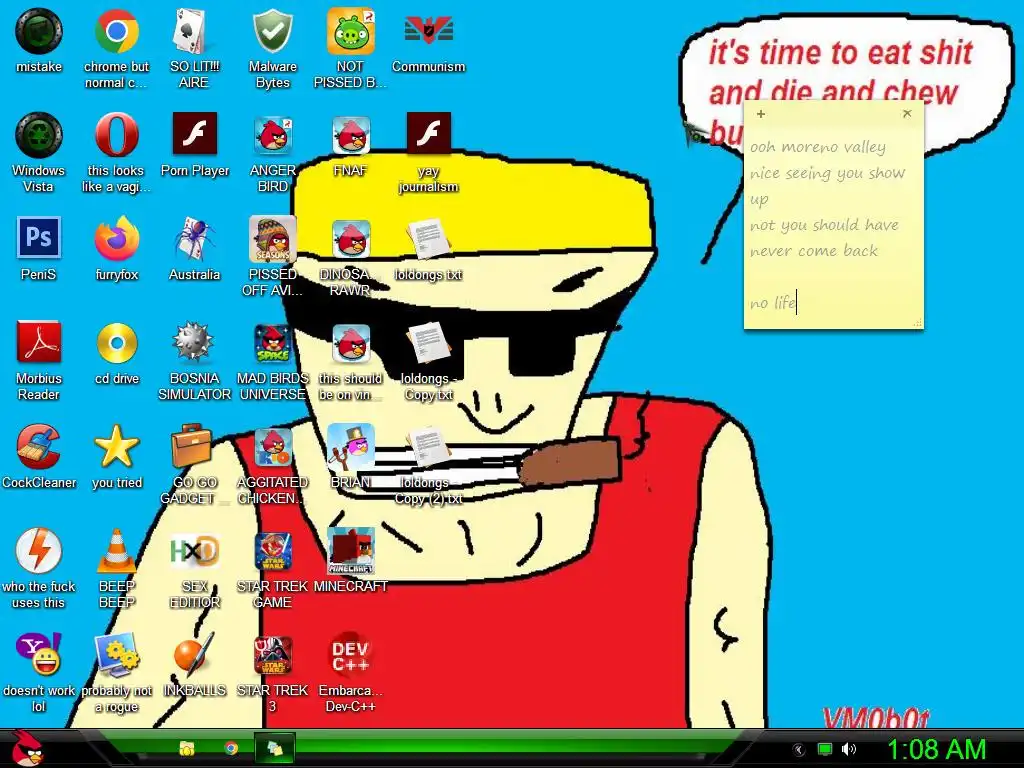Open 'yay journalism' Flash icon
Image resolution: width=1024 pixels, height=768 pixels.
tap(428, 133)
